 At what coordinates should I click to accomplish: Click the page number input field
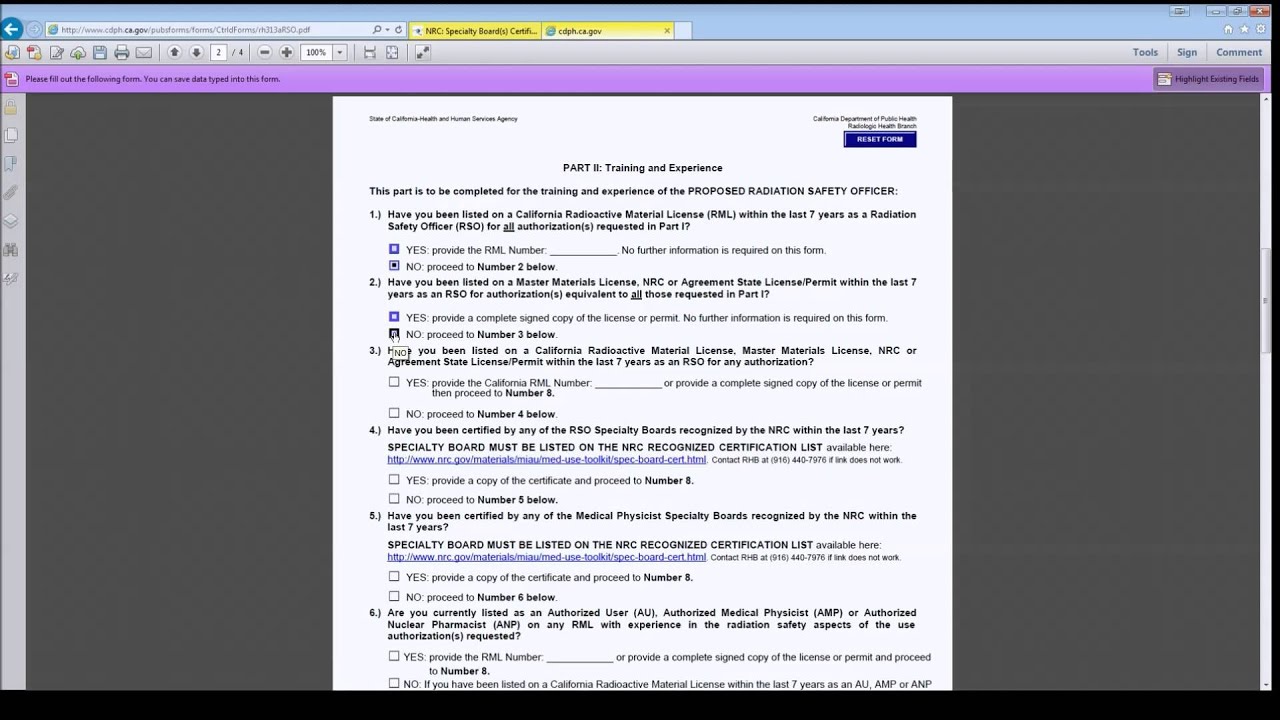click(x=218, y=52)
